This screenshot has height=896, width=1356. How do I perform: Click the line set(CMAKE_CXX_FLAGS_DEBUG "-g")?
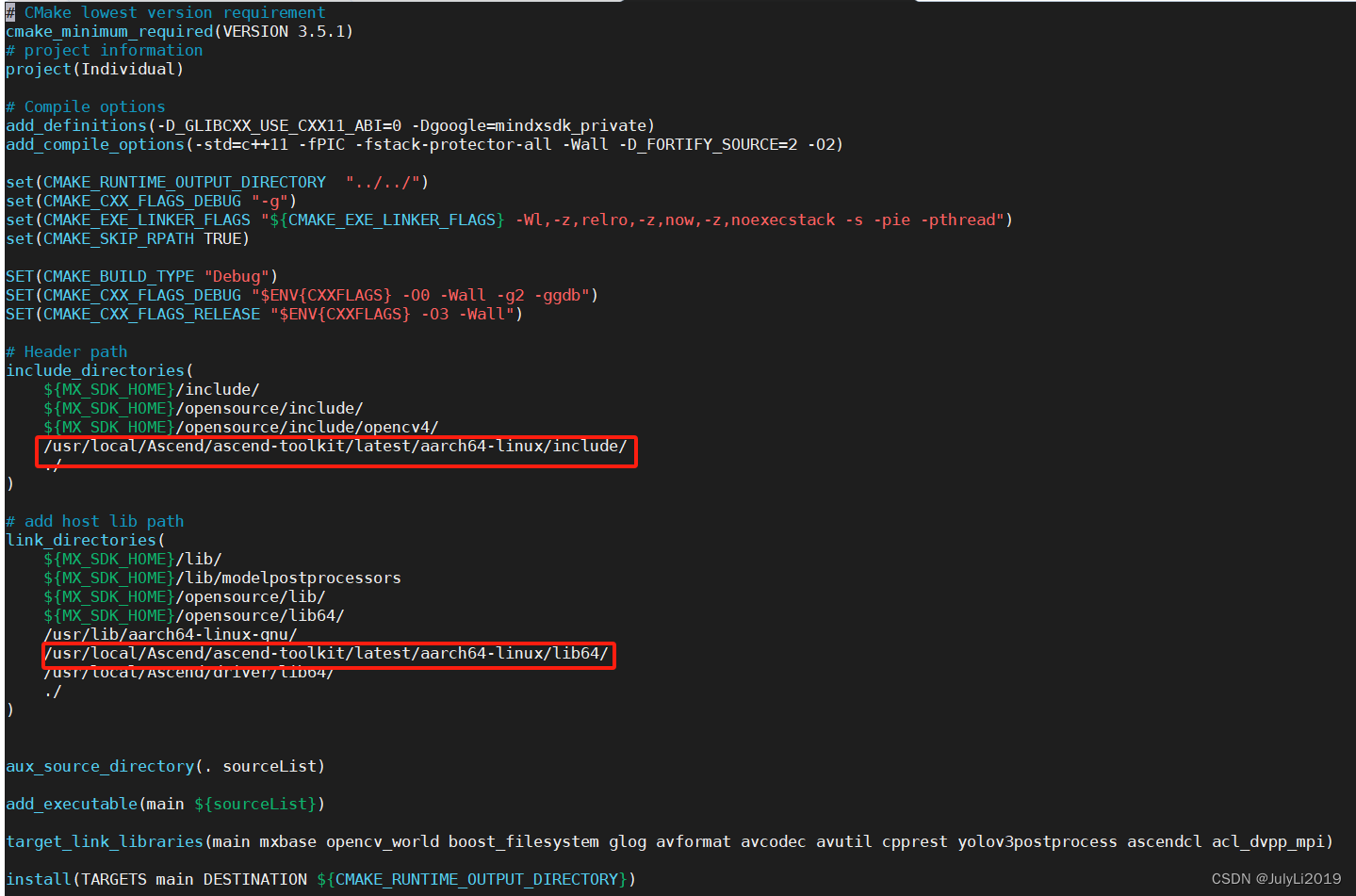coord(151,201)
